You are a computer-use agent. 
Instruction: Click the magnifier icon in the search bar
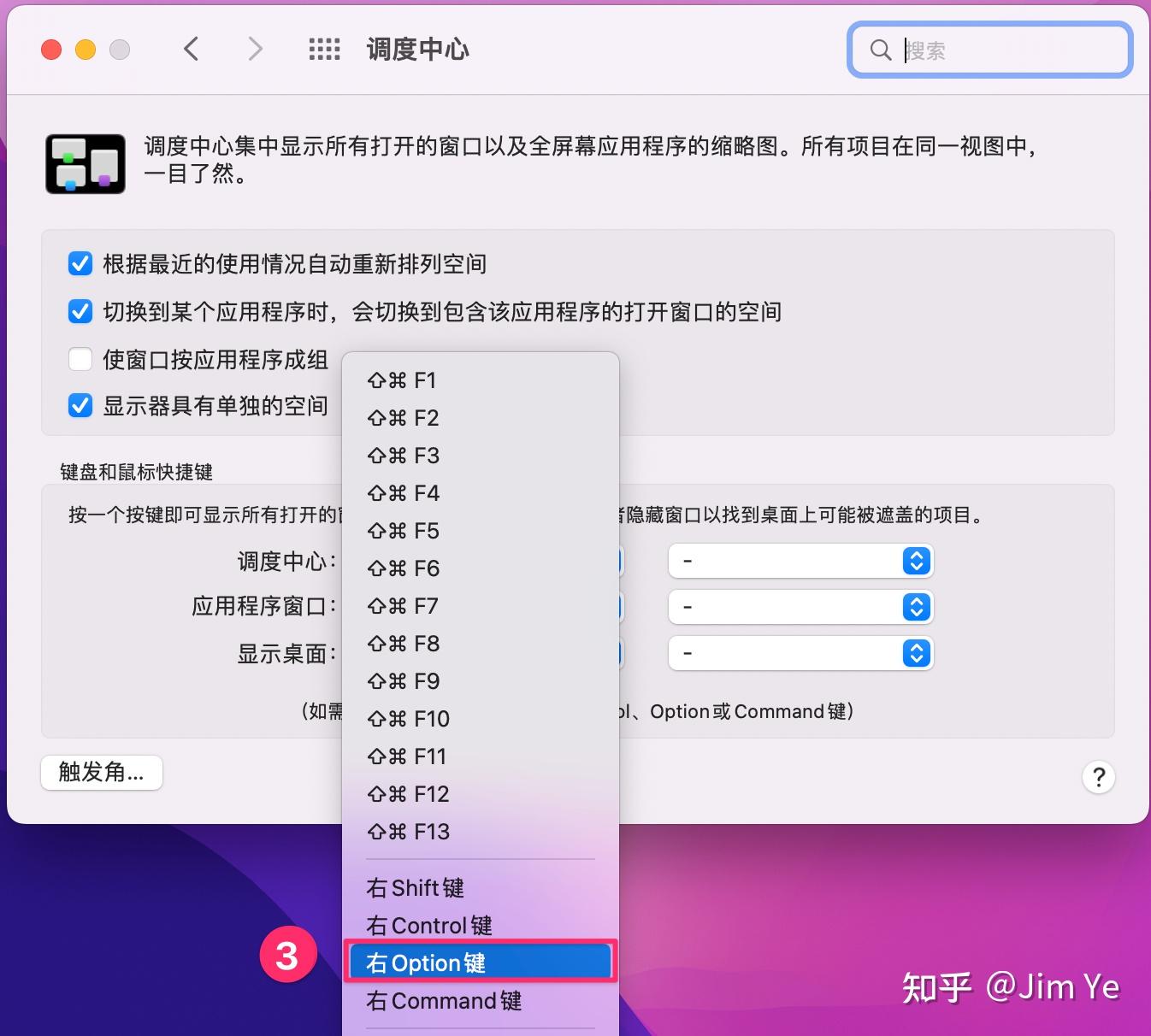click(x=881, y=50)
